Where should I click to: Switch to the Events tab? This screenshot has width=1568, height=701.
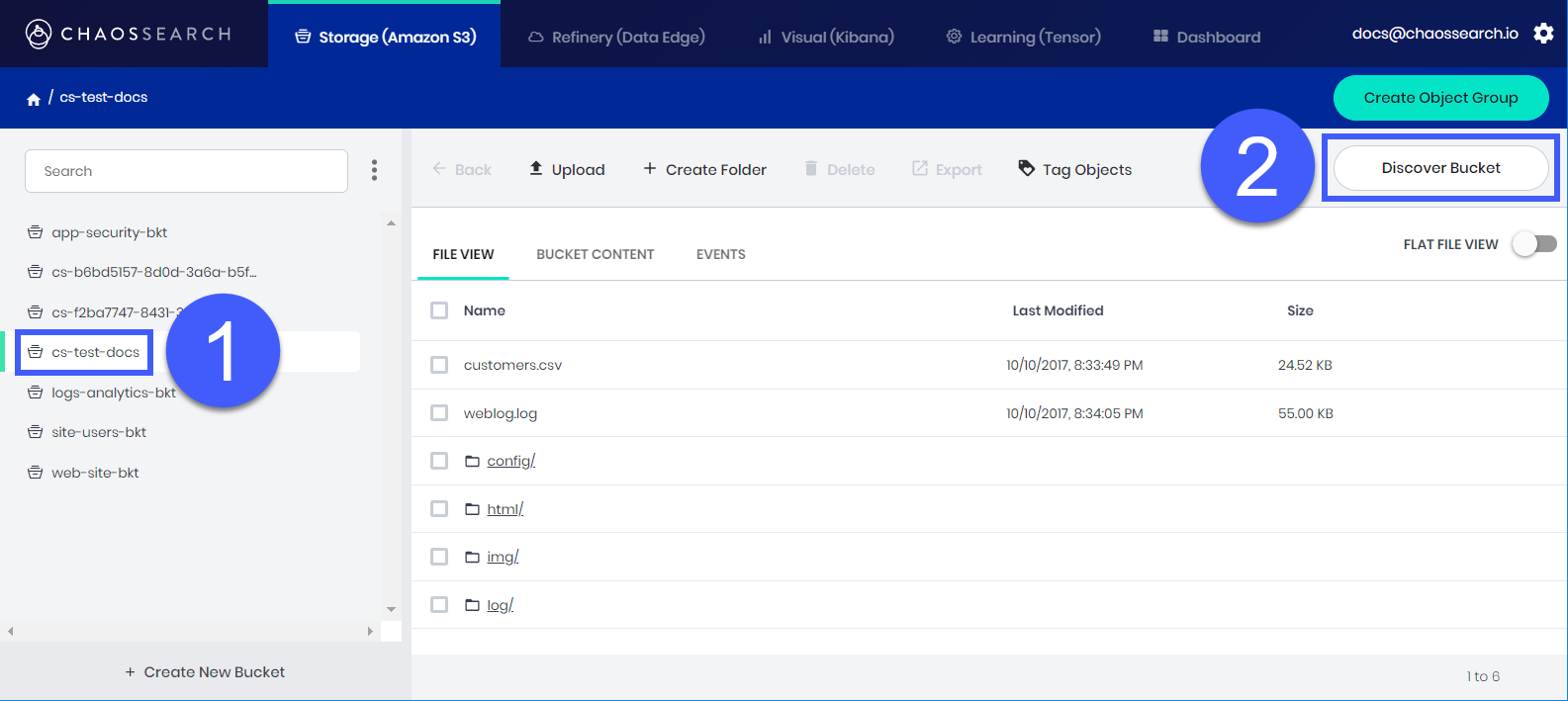click(x=721, y=254)
